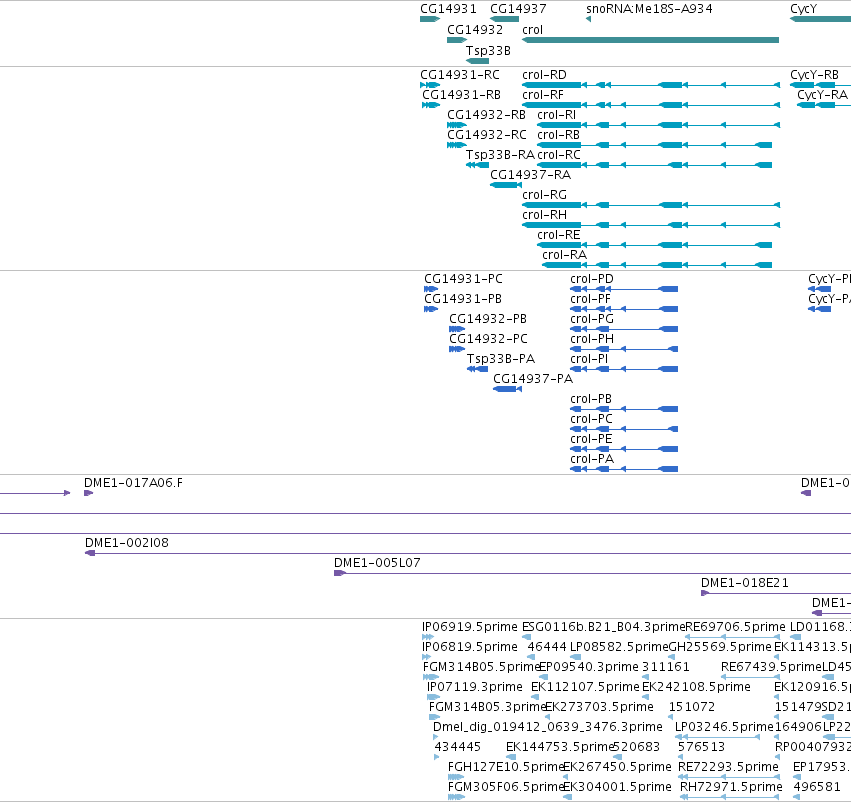
Task: Select the DME1-002I08 BAC clone label
Action: pos(126,543)
